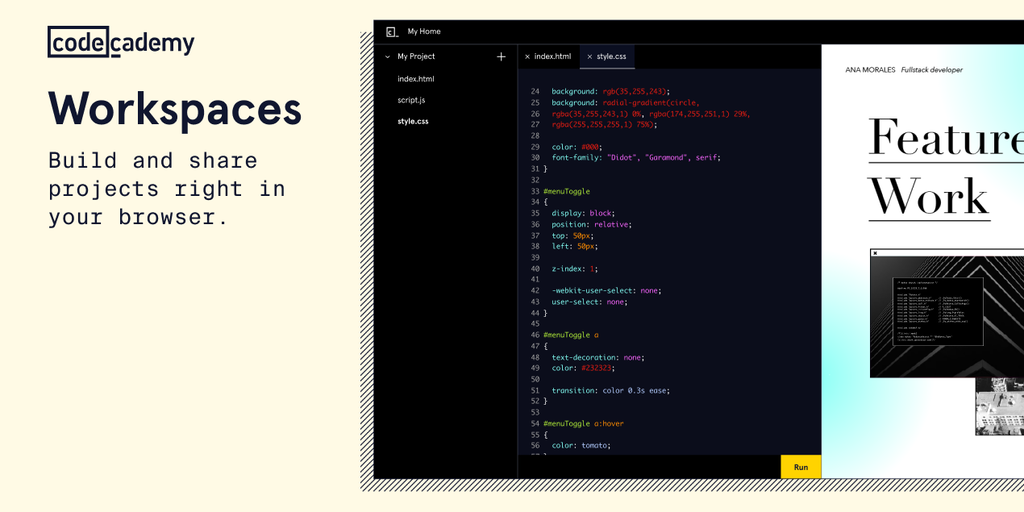Open index.html in the file tree
The height and width of the screenshot is (512, 1024).
tap(416, 79)
